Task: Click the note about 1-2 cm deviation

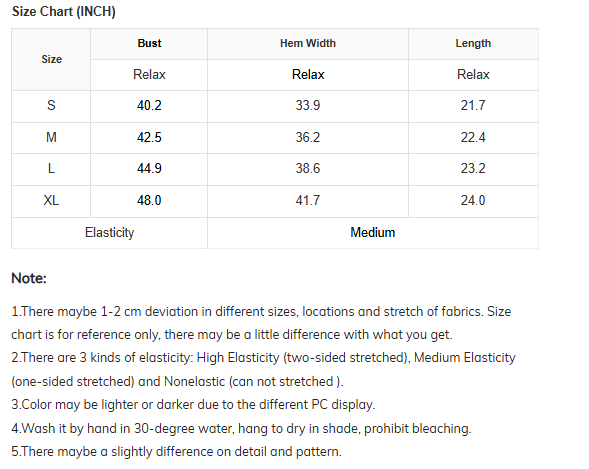Action: (261, 323)
